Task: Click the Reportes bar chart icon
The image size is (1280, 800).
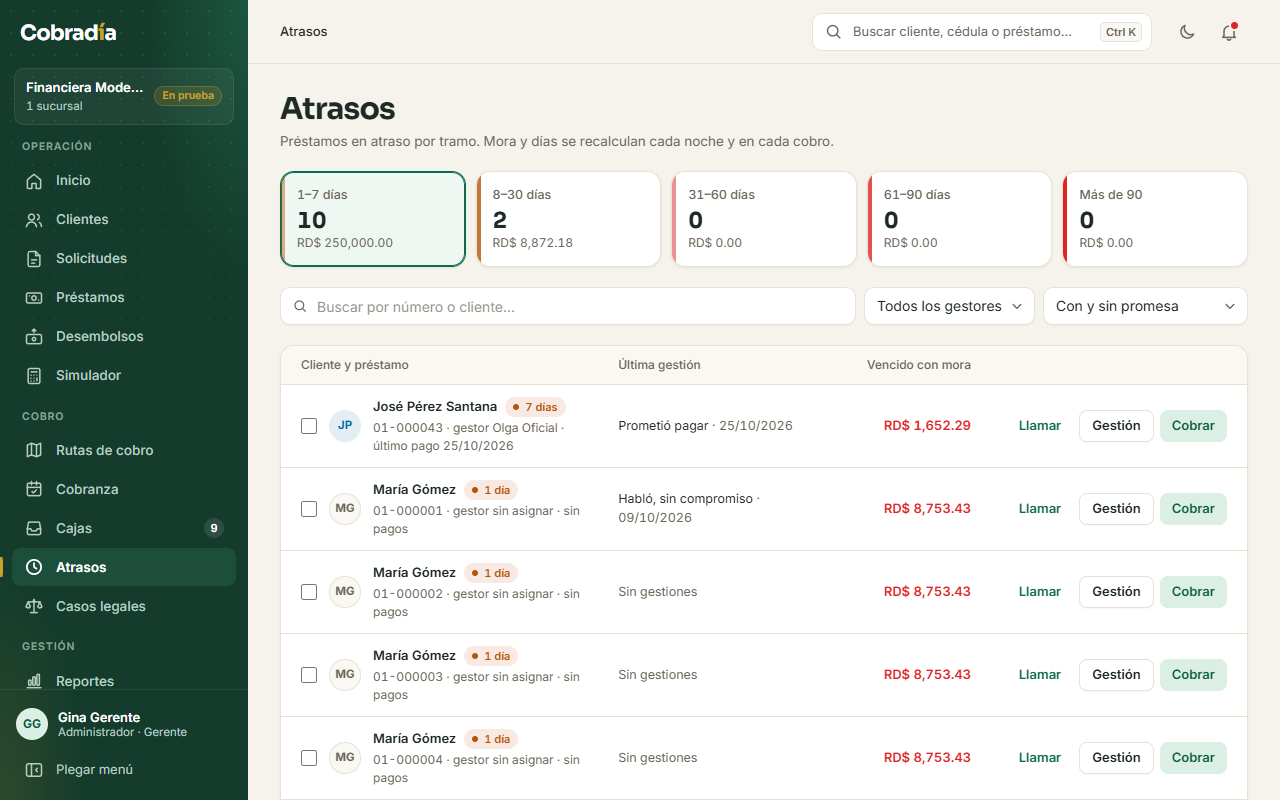Action: pyautogui.click(x=34, y=681)
